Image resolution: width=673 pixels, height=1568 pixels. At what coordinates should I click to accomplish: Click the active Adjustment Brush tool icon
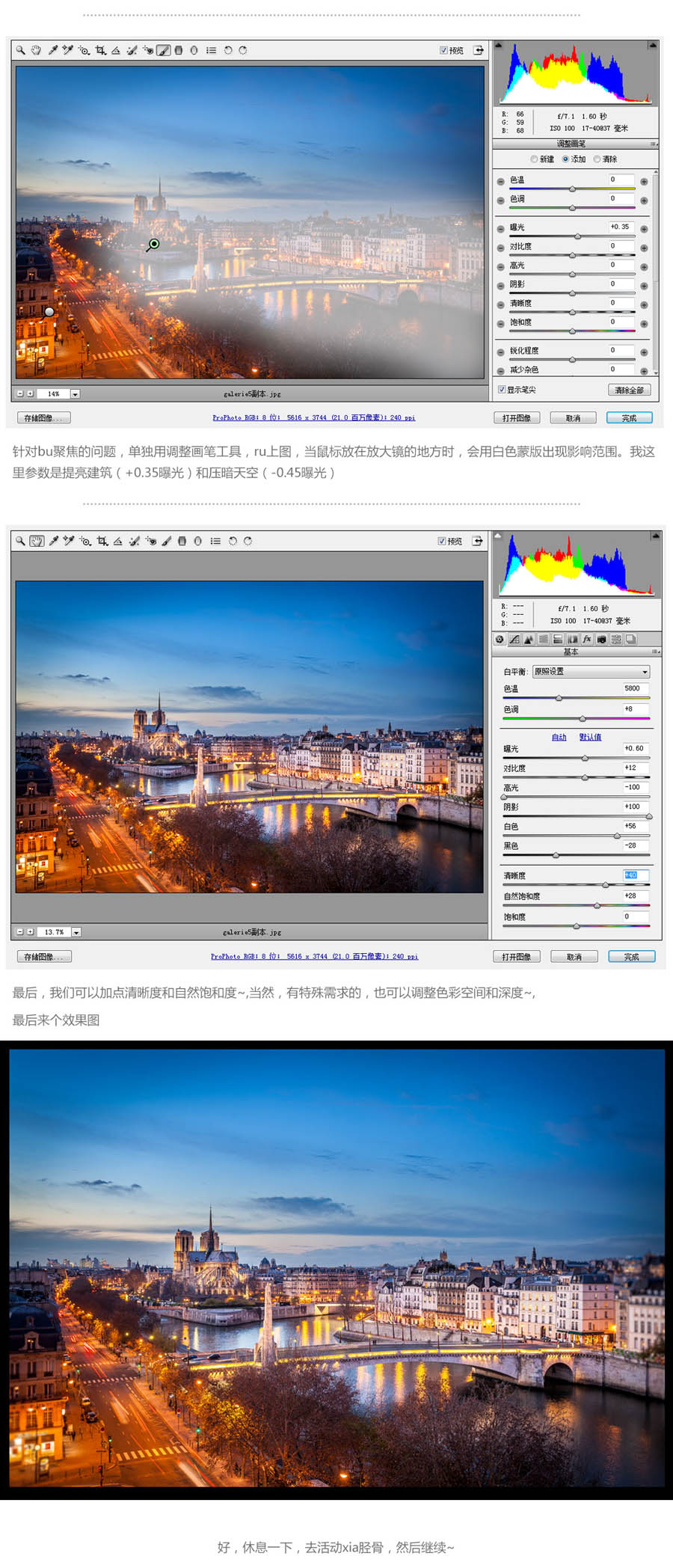tap(163, 50)
